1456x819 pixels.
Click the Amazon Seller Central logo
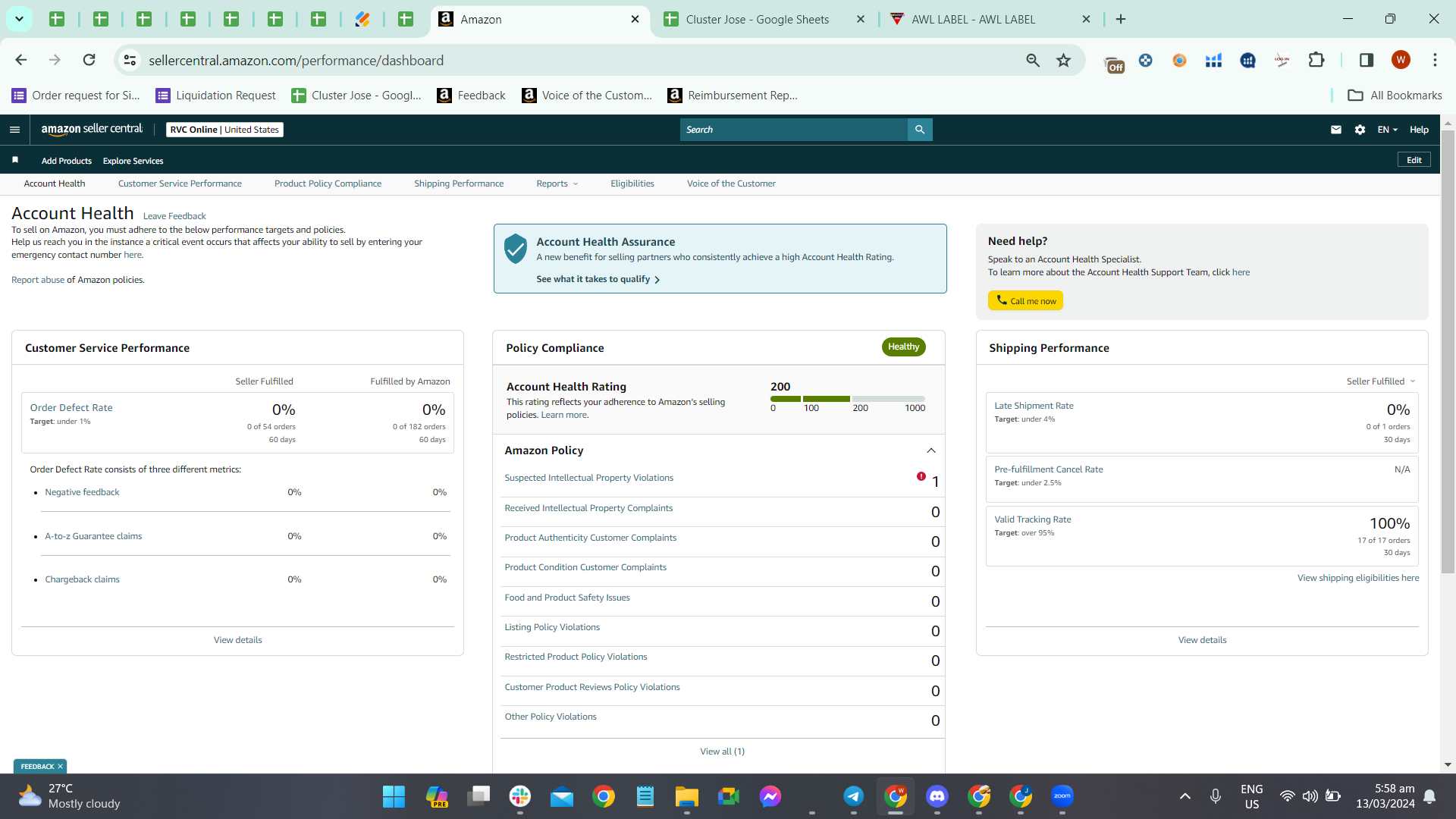point(92,129)
